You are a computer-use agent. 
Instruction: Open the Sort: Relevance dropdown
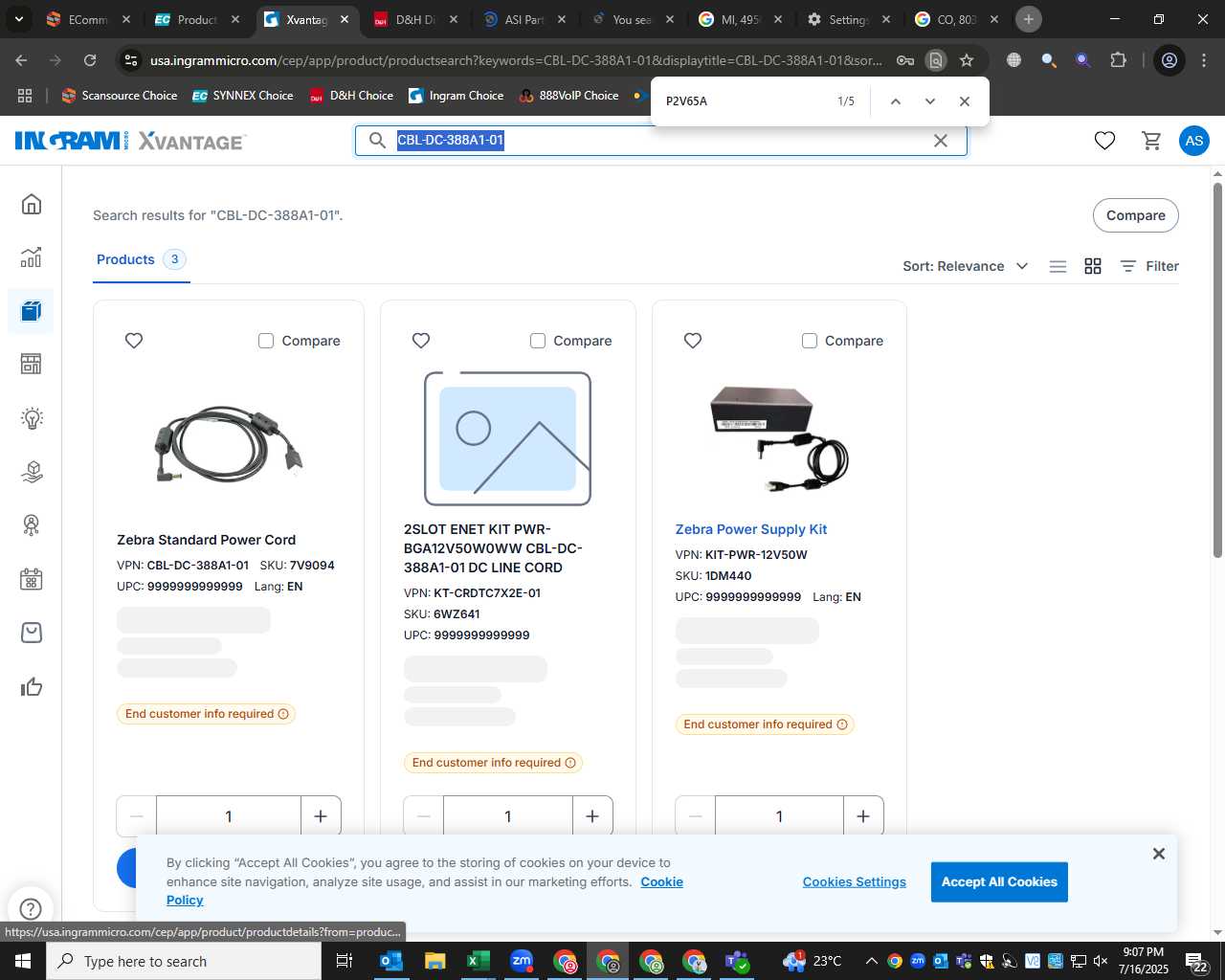[966, 266]
